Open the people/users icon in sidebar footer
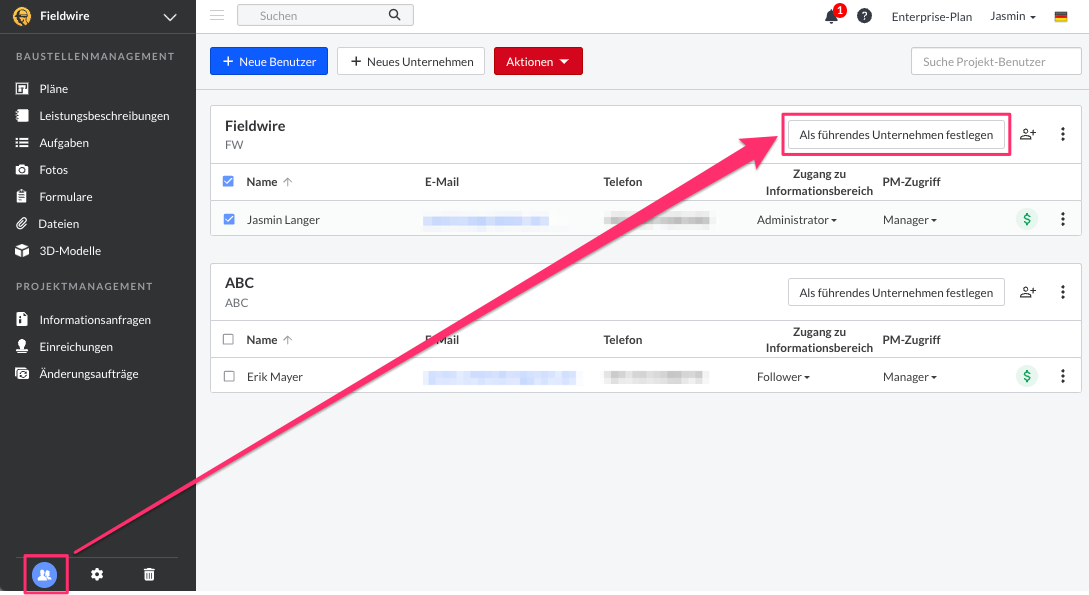The height and width of the screenshot is (595, 1089). coord(44,574)
